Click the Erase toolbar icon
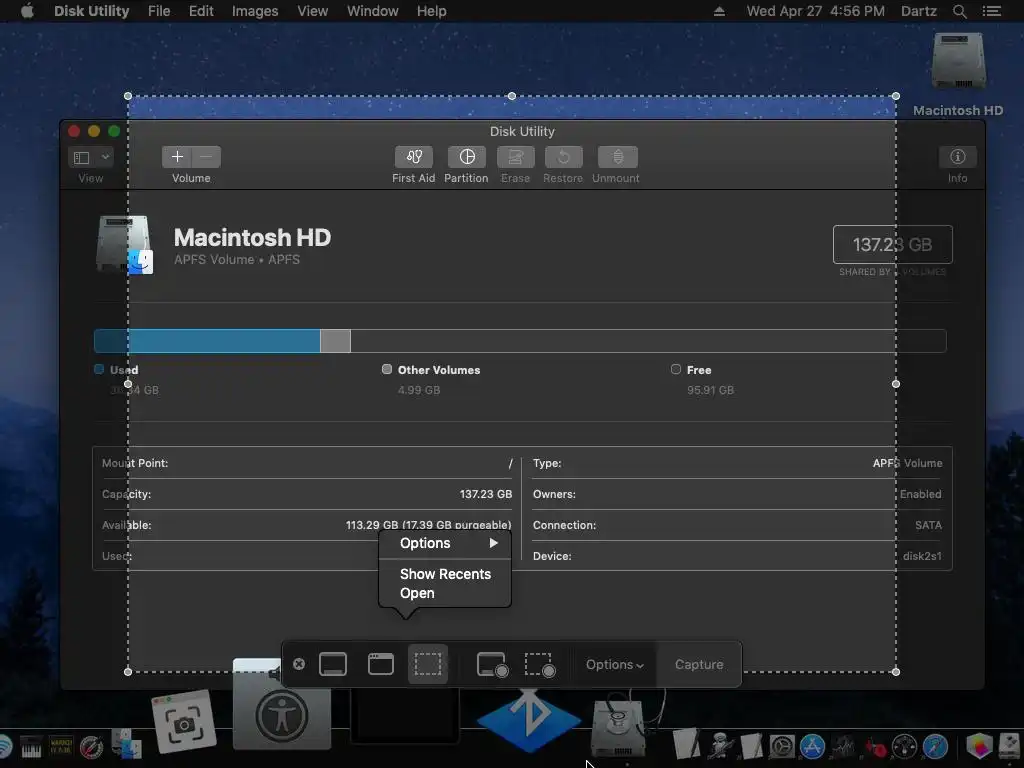 tap(515, 157)
